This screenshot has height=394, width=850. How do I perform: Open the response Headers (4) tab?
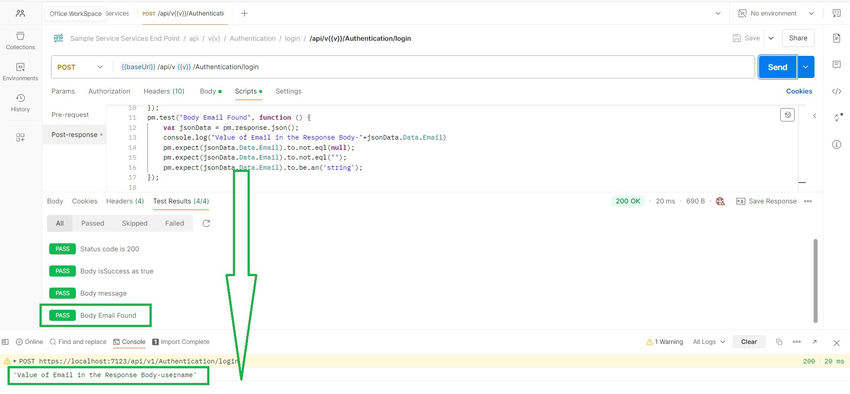click(125, 201)
